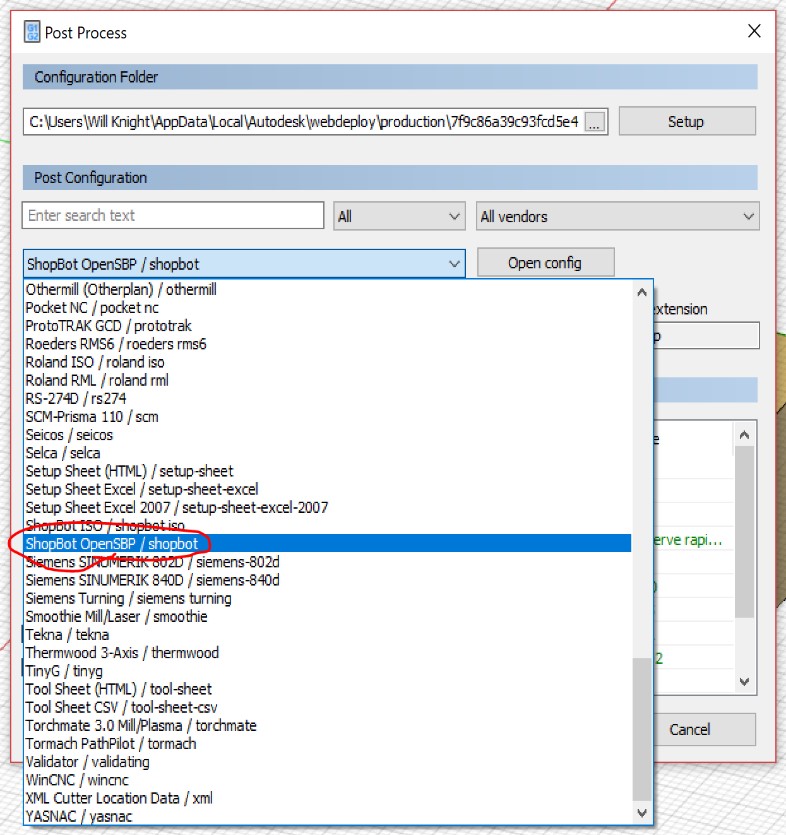Screen dimensions: 786x835
Task: Select ProtoTRAK GCD / prototrak
Action: (x=328, y=325)
